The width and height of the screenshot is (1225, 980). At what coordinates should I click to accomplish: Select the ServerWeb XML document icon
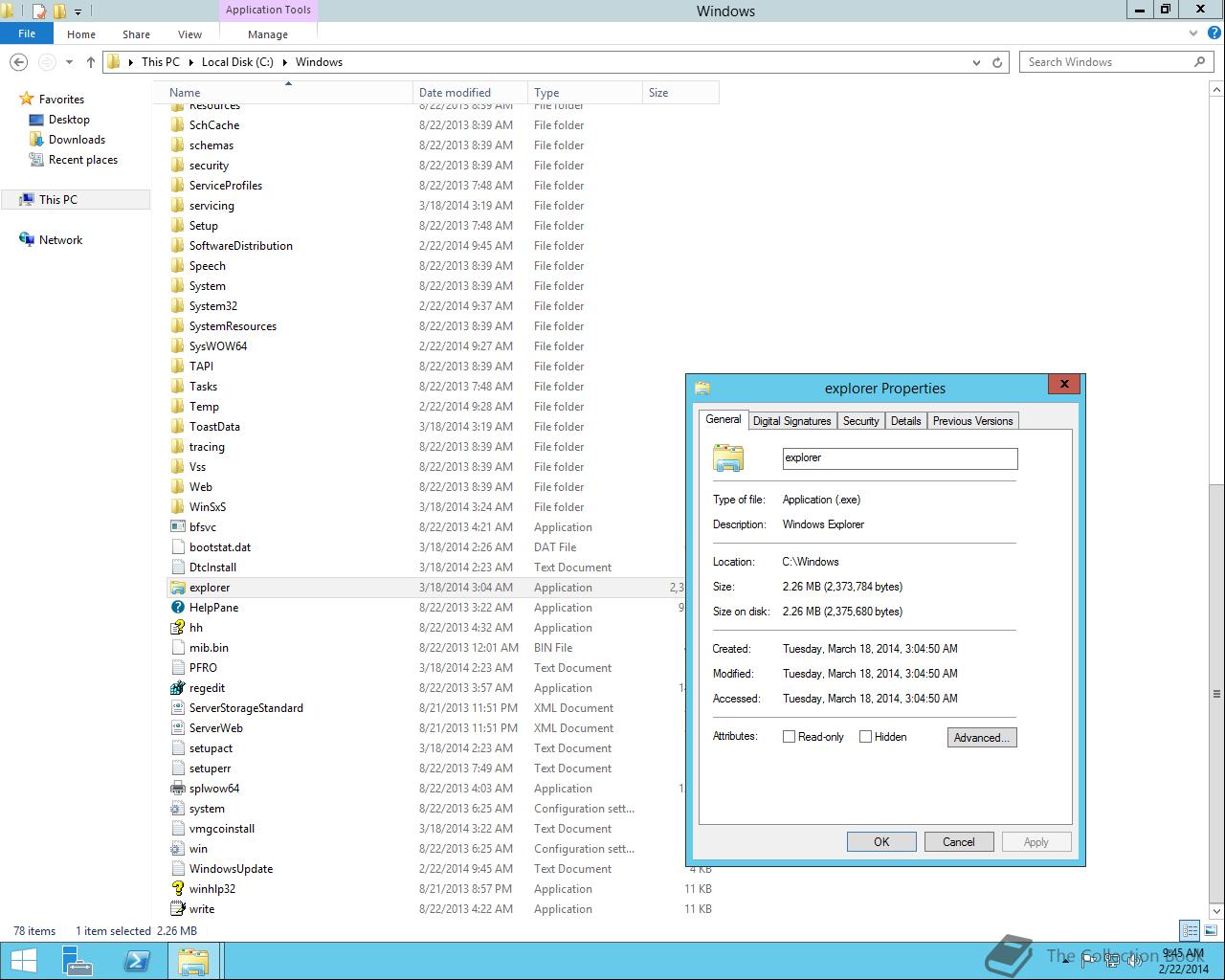177,728
